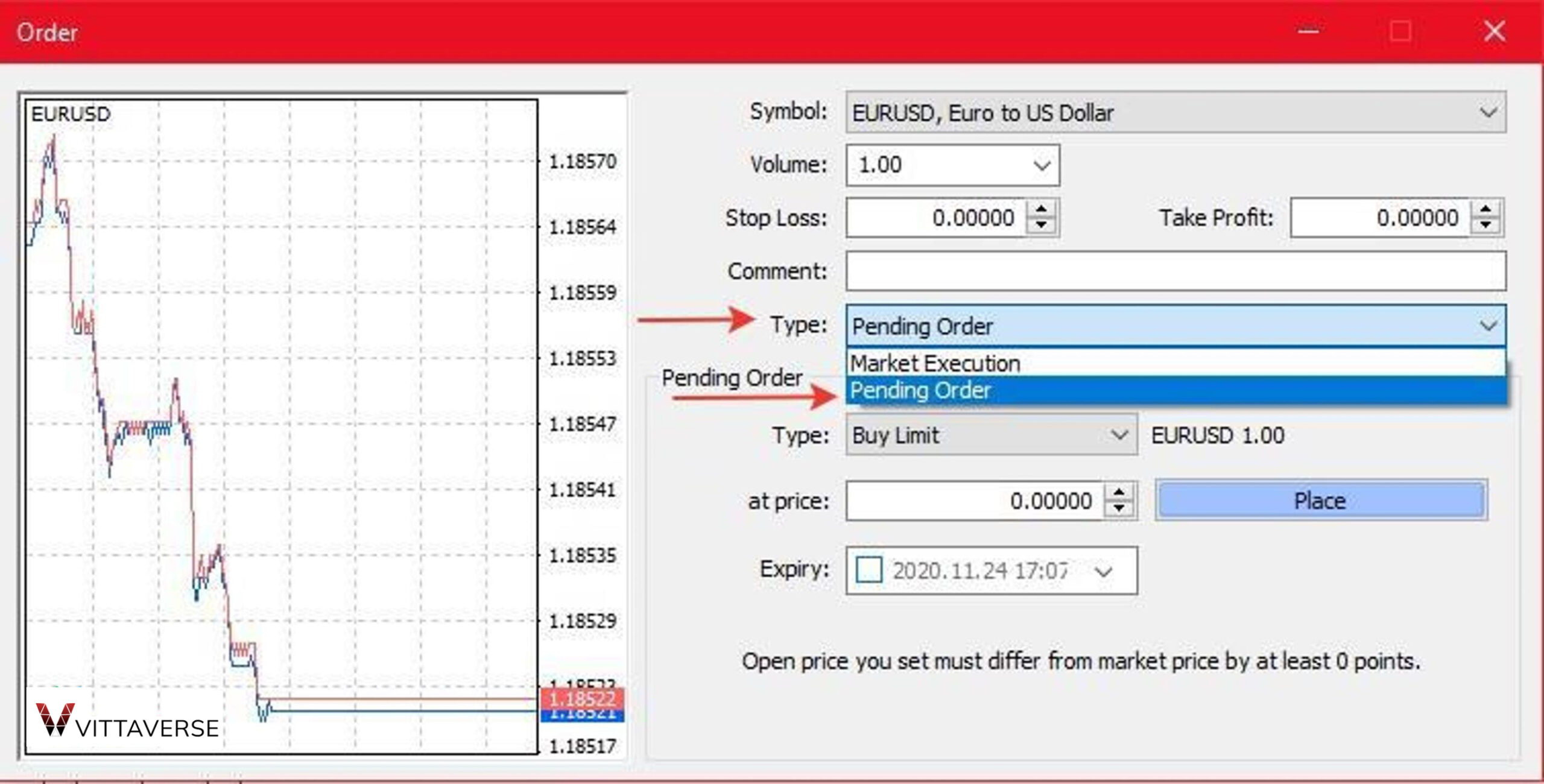1544x784 pixels.
Task: Click the EURUSD 1.00 order summary text
Action: pyautogui.click(x=1218, y=435)
